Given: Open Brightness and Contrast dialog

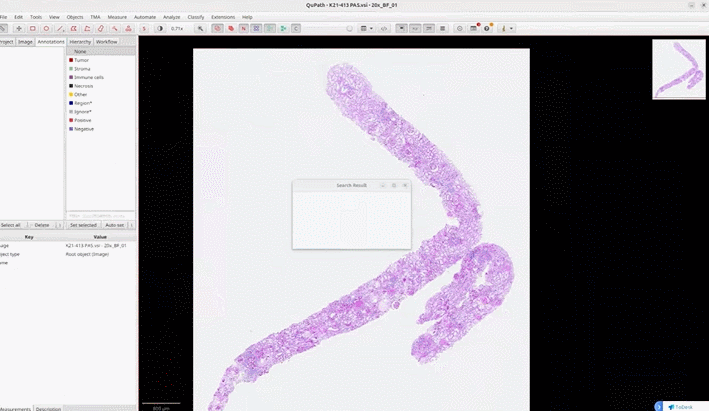Looking at the screenshot, I should click(x=160, y=28).
